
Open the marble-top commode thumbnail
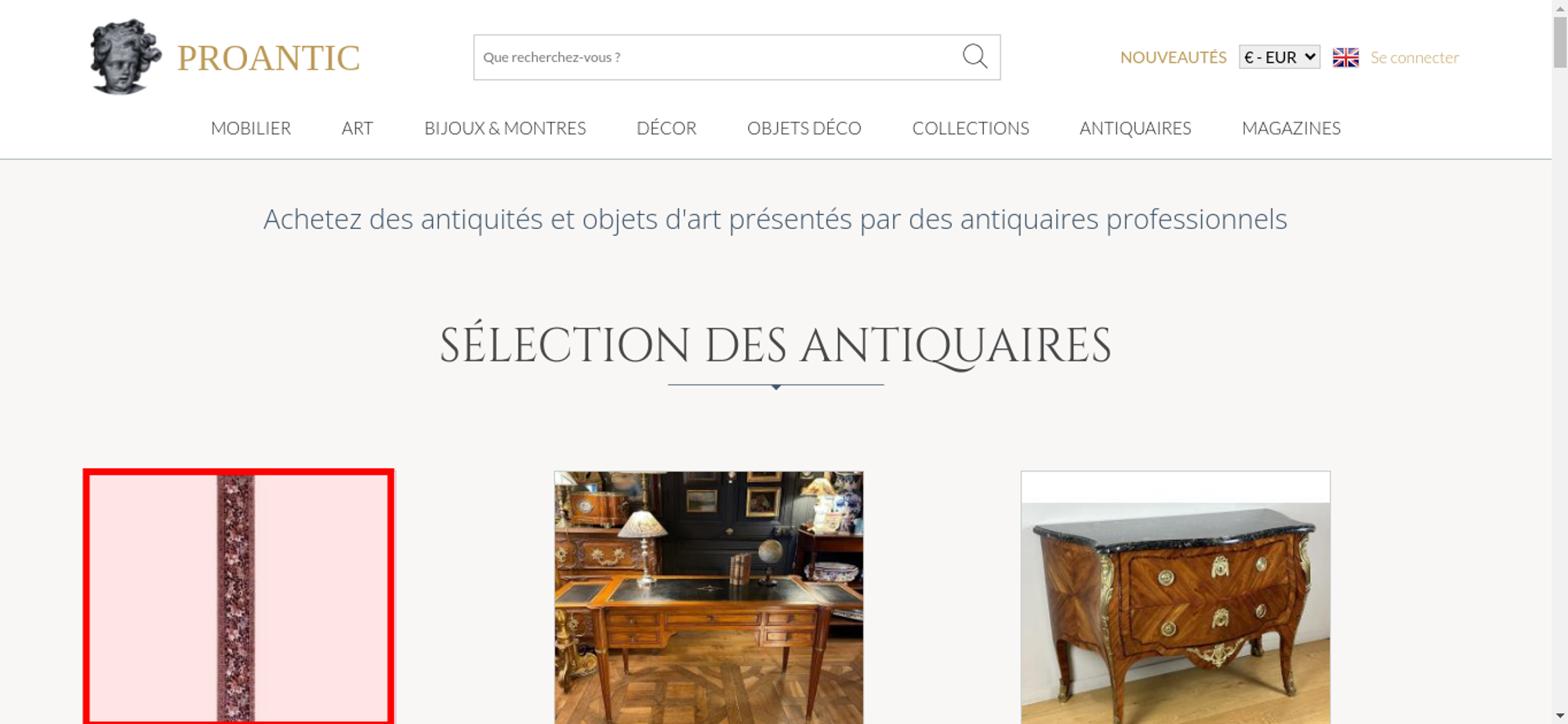click(1175, 597)
